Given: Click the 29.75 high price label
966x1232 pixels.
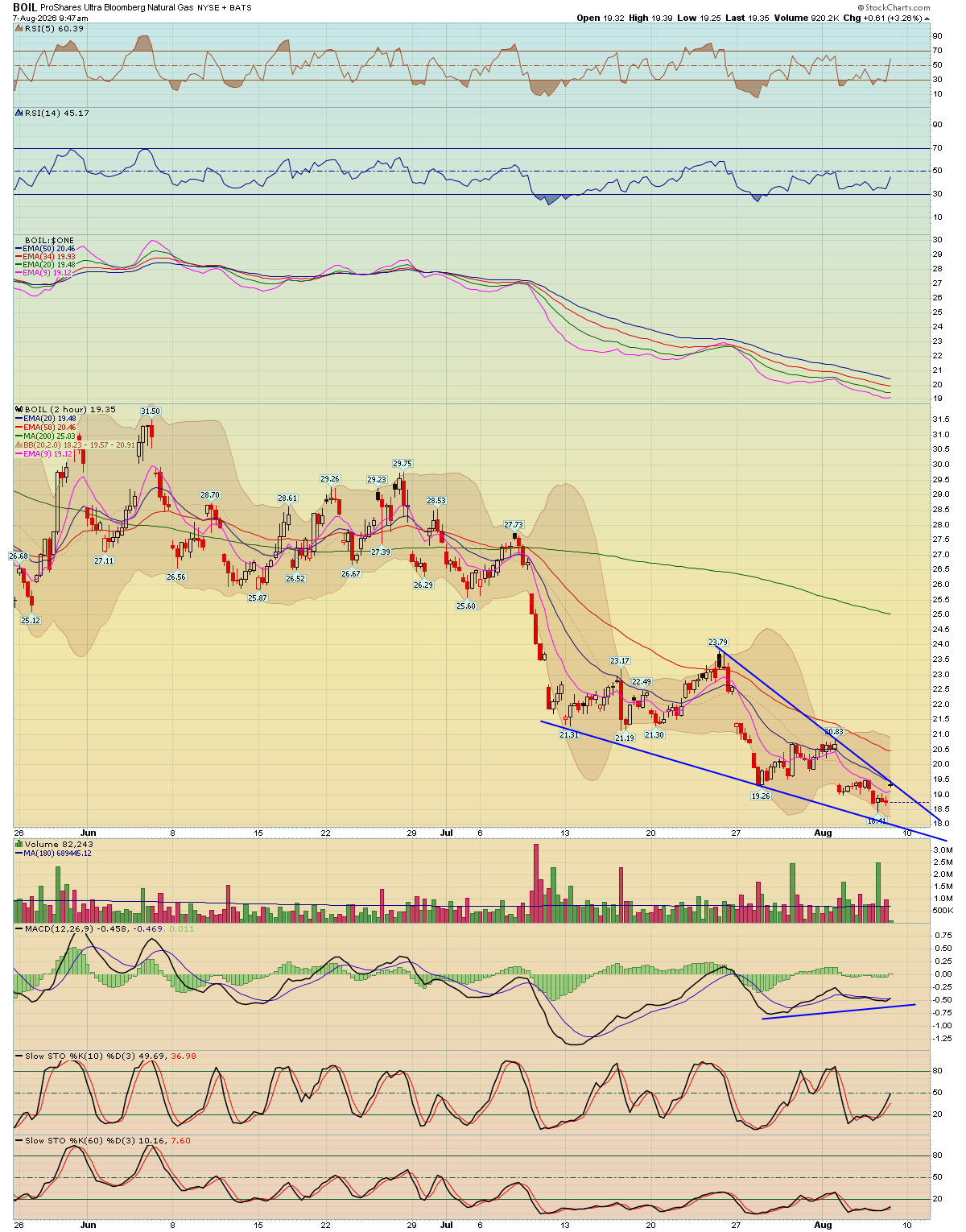Looking at the screenshot, I should pyautogui.click(x=402, y=463).
